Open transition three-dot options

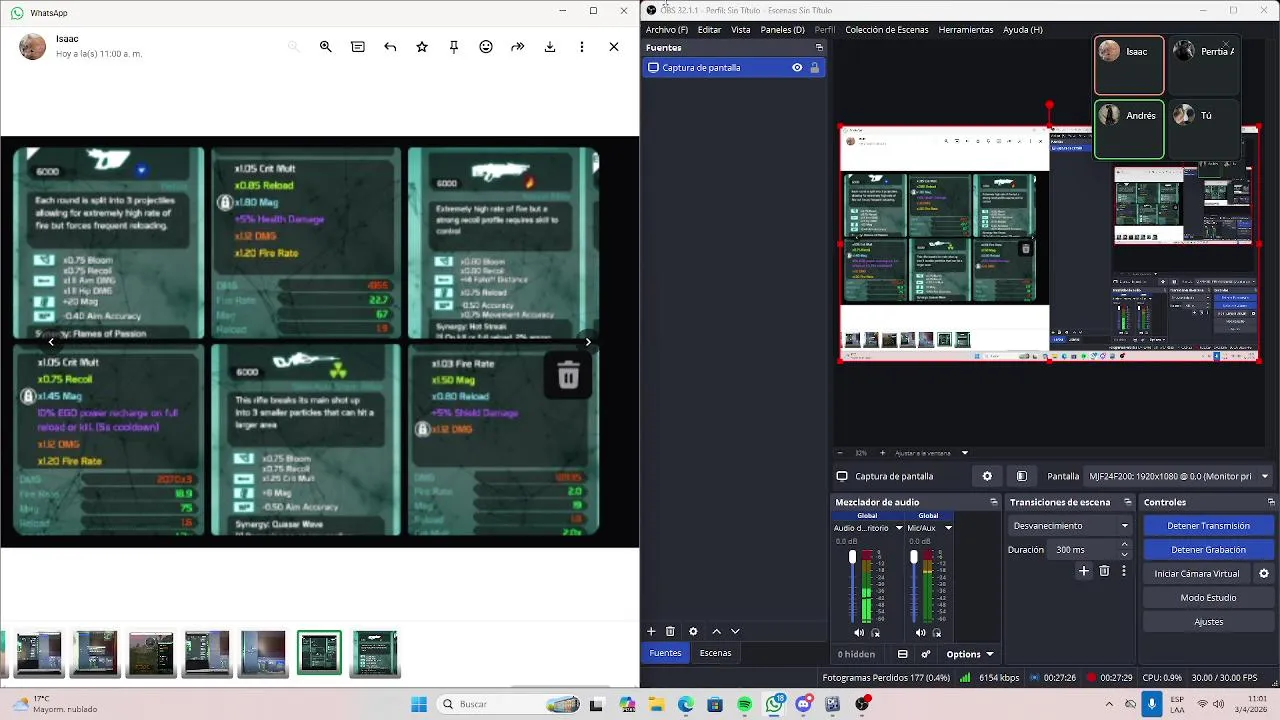1124,571
